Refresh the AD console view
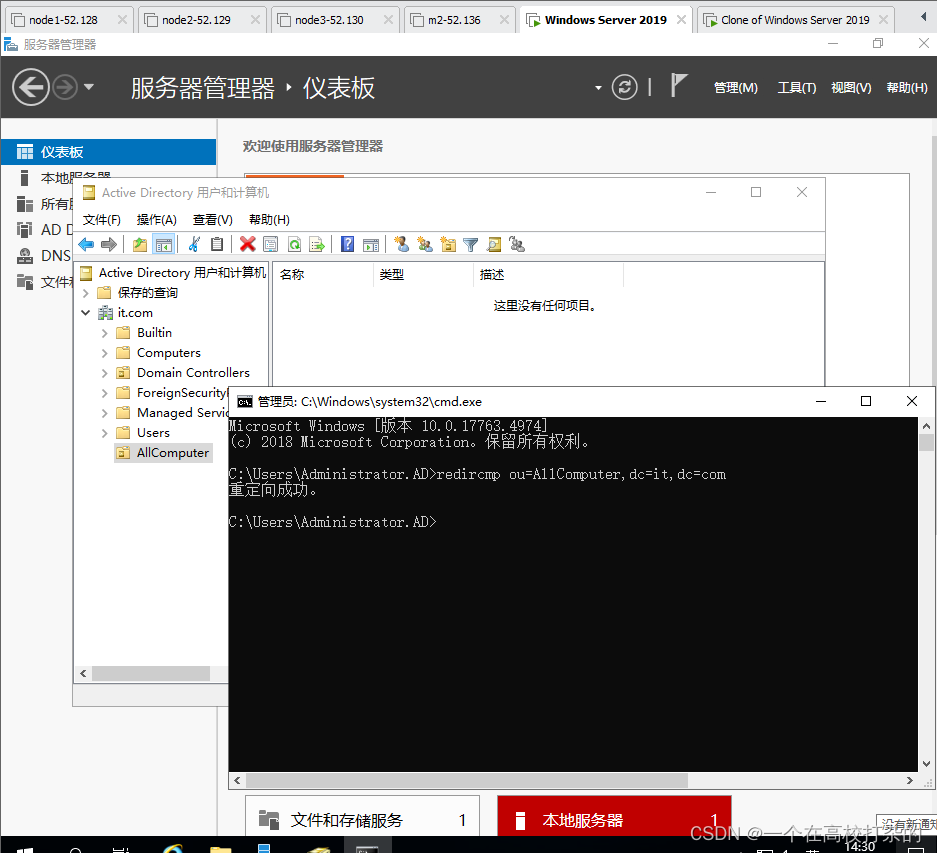 pyautogui.click(x=295, y=244)
